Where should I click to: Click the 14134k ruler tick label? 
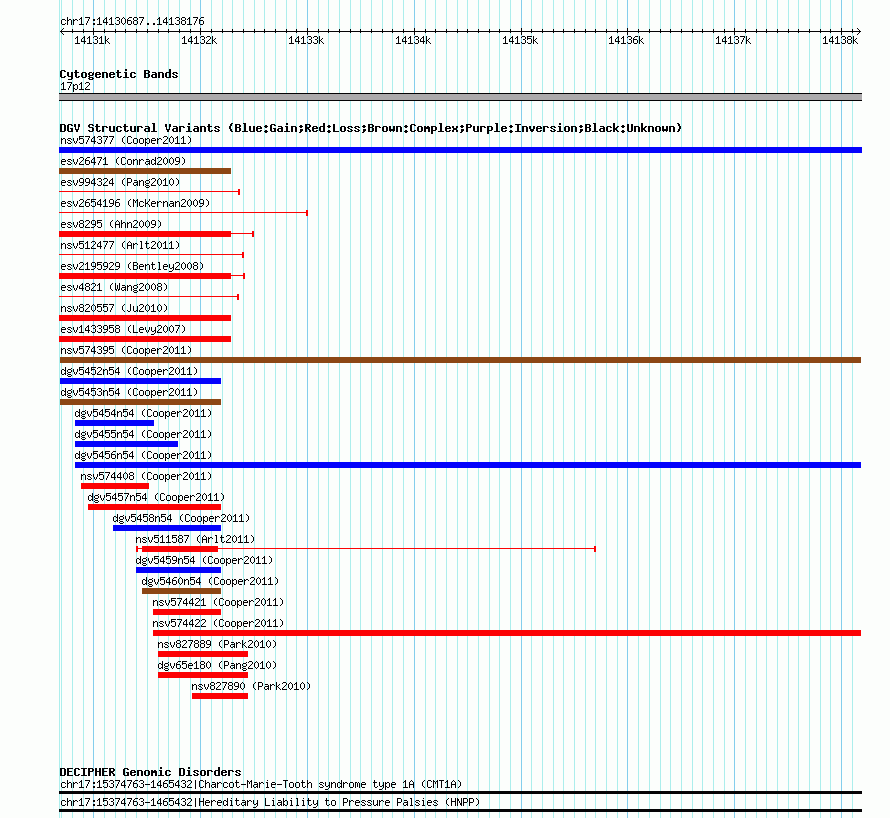point(413,40)
